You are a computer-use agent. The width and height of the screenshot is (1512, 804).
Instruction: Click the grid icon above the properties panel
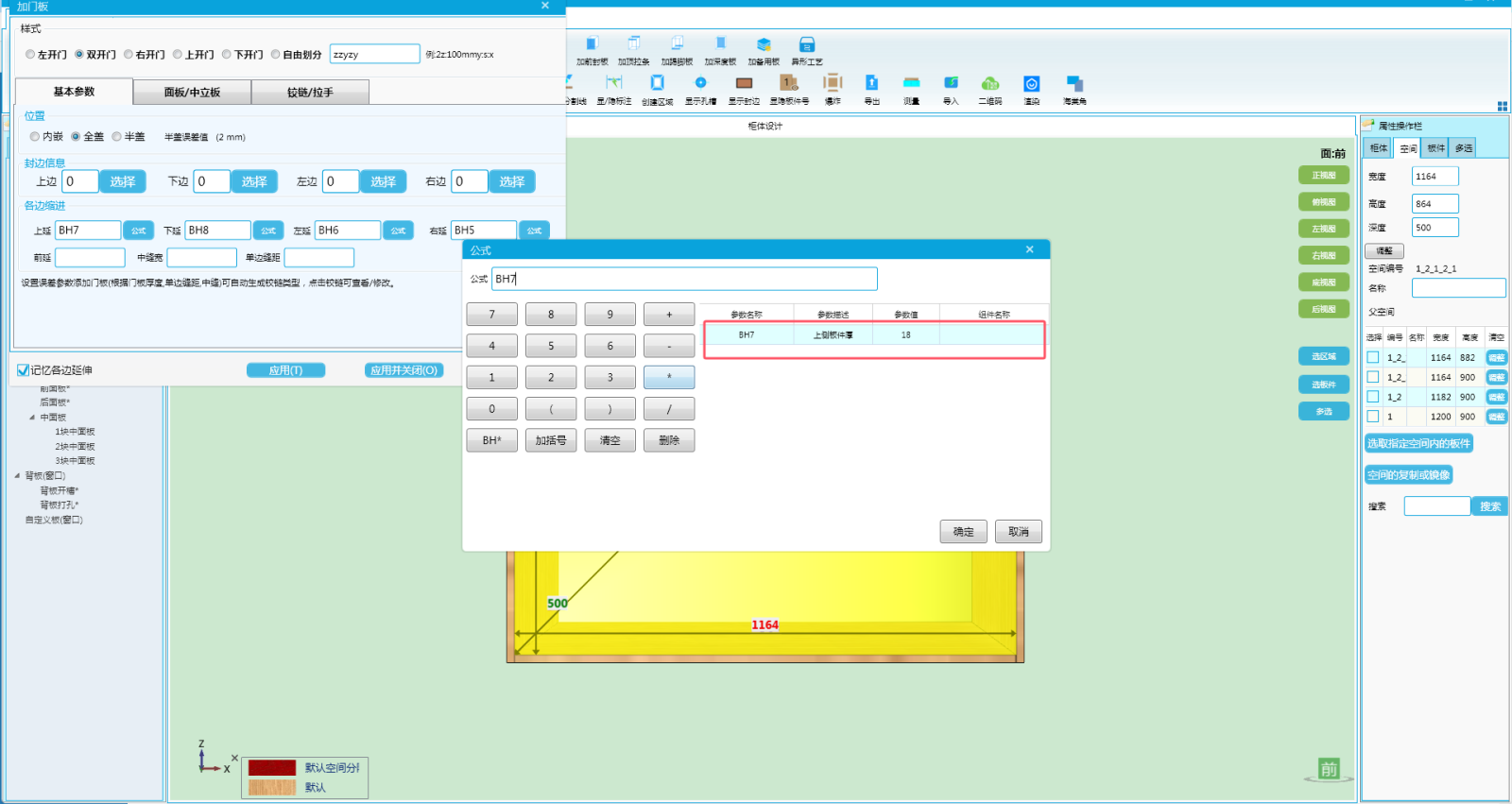pyautogui.click(x=1503, y=106)
